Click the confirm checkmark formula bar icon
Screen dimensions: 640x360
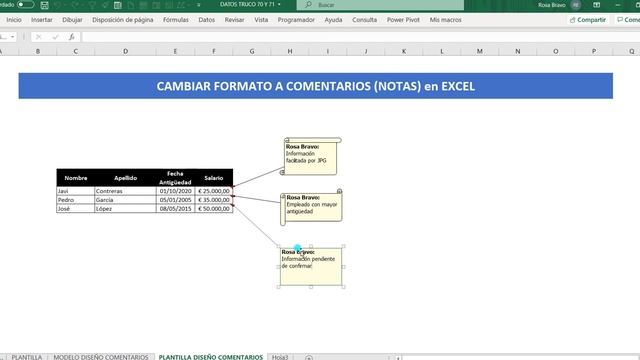55,37
